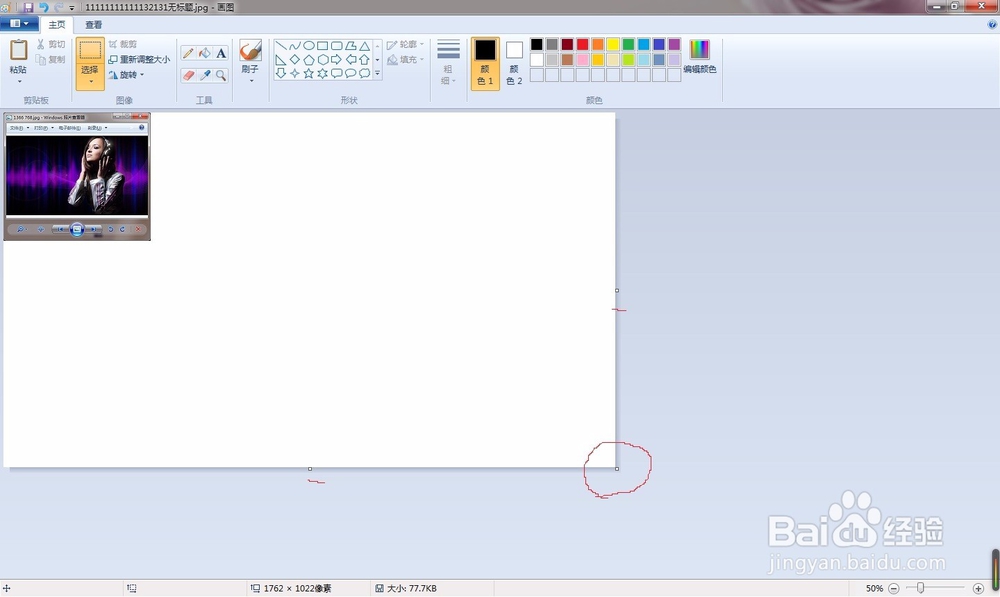This screenshot has width=1000, height=597.
Task: Activate the 颜色 2 (Color 2) button
Action: 514,63
